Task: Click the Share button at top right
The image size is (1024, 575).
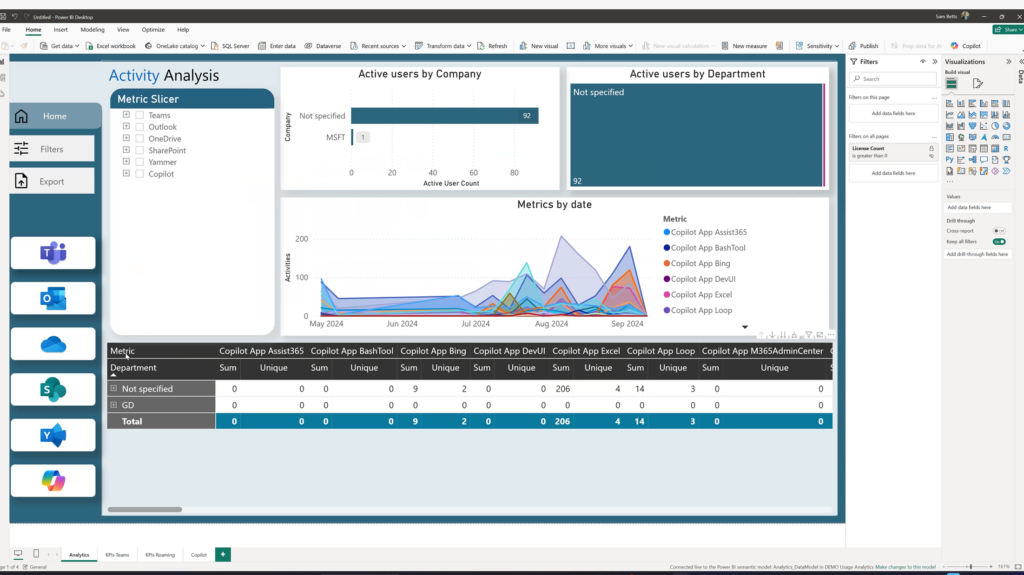Action: point(1008,29)
